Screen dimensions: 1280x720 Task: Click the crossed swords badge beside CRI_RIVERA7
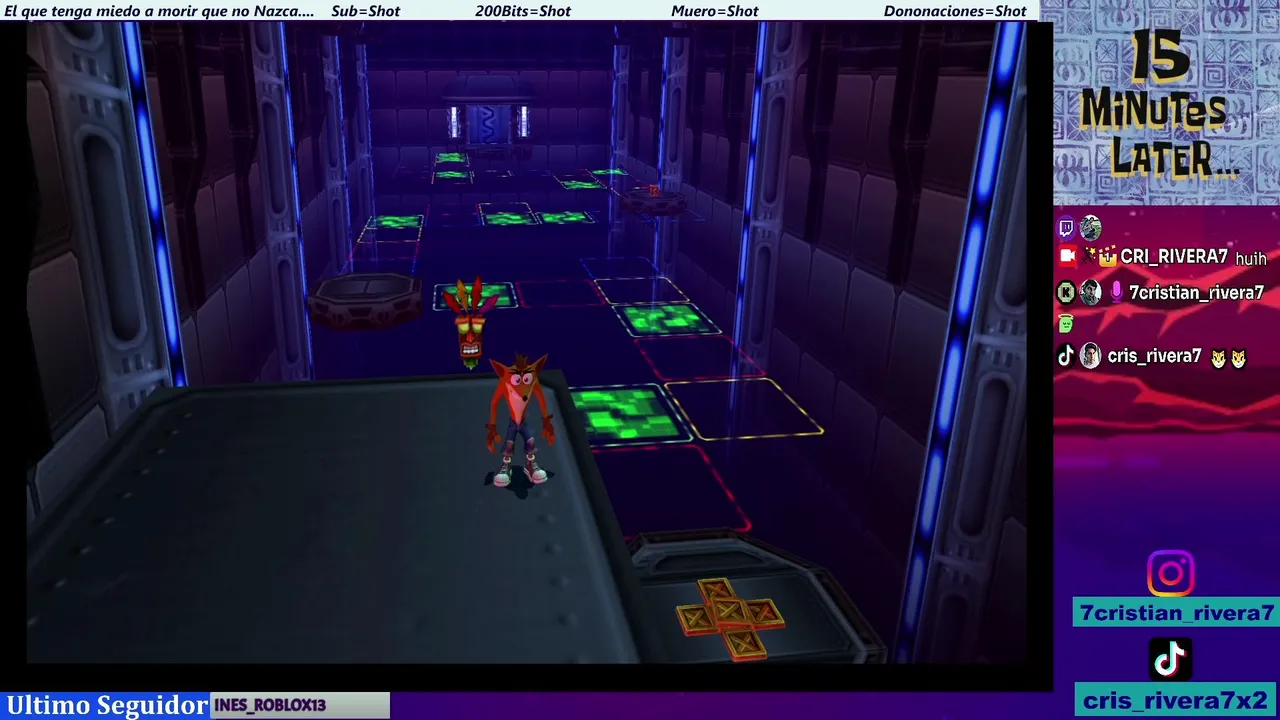pyautogui.click(x=1089, y=257)
